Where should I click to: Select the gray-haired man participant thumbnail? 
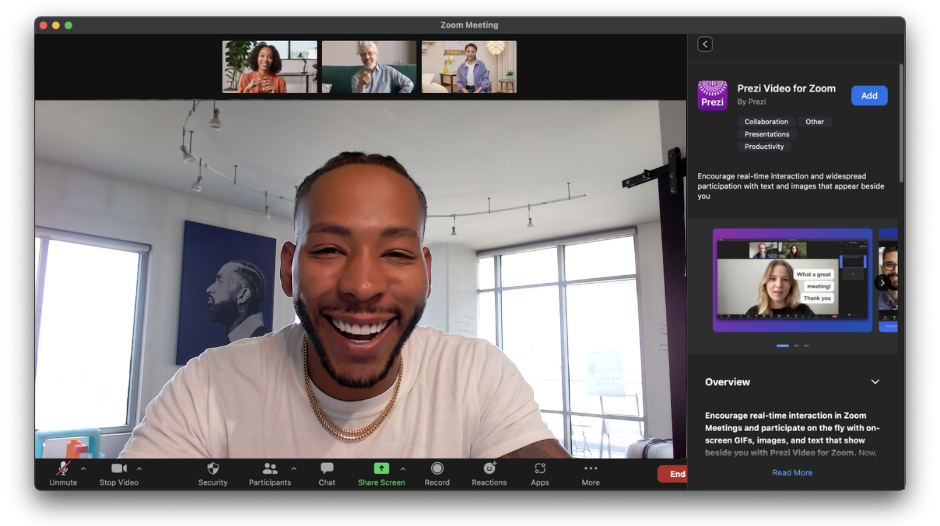(369, 67)
